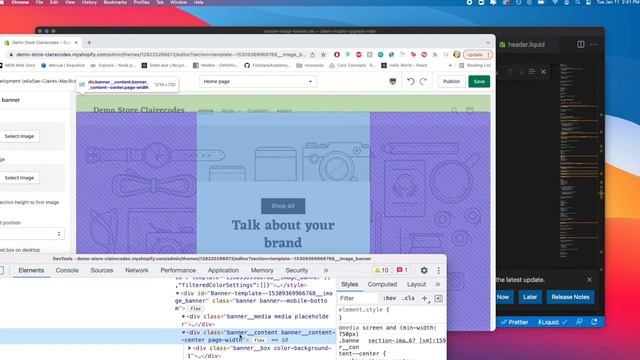640x360 pixels.
Task: Click the undo arrow in the theme editor
Action: pyautogui.click(x=410, y=81)
